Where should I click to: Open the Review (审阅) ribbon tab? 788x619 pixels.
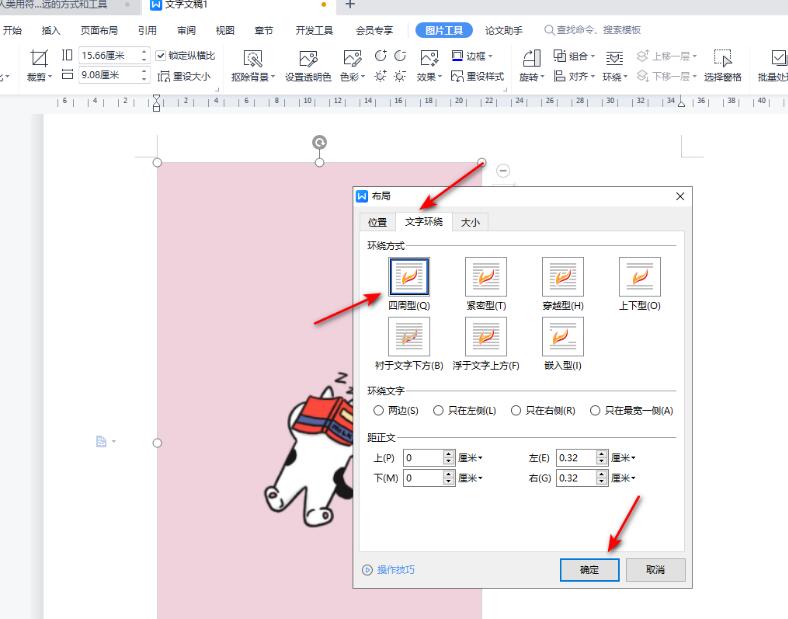(x=186, y=31)
